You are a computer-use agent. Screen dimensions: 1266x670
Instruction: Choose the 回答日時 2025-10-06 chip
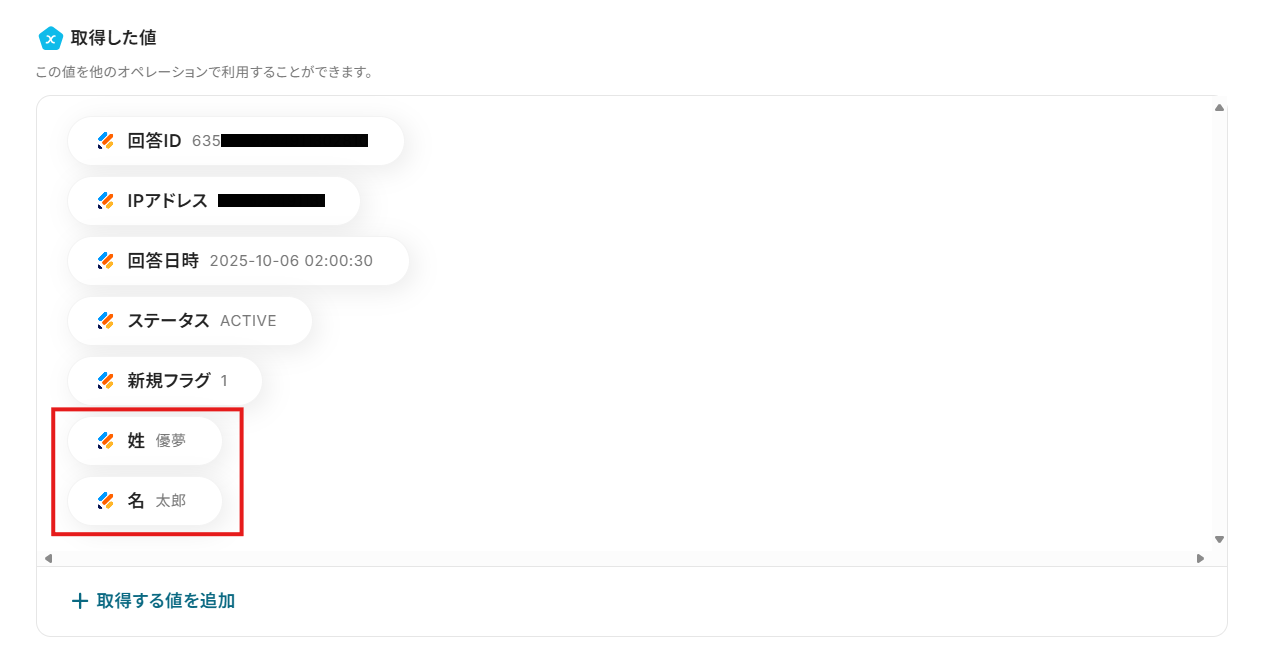coord(238,261)
